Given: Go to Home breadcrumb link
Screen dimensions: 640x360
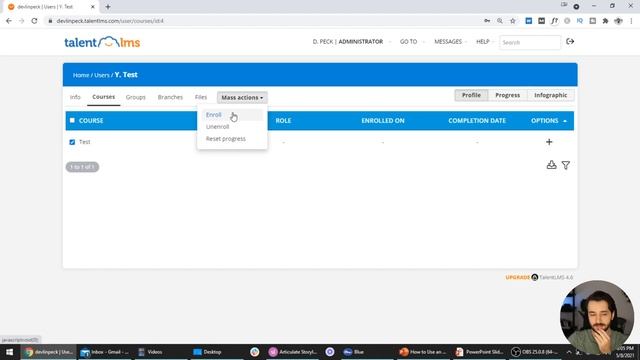Looking at the screenshot, I should (81, 75).
